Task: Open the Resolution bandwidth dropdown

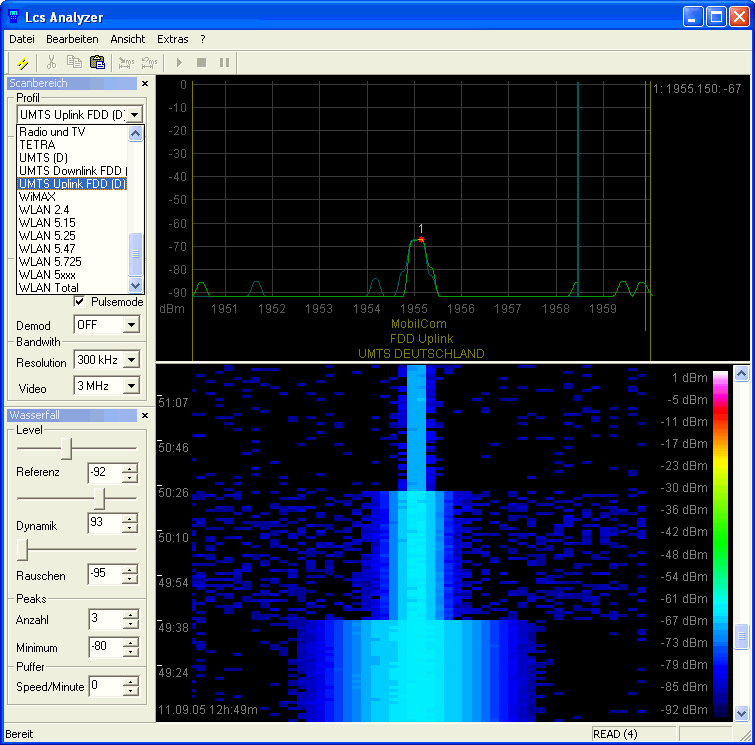Action: 131,360
